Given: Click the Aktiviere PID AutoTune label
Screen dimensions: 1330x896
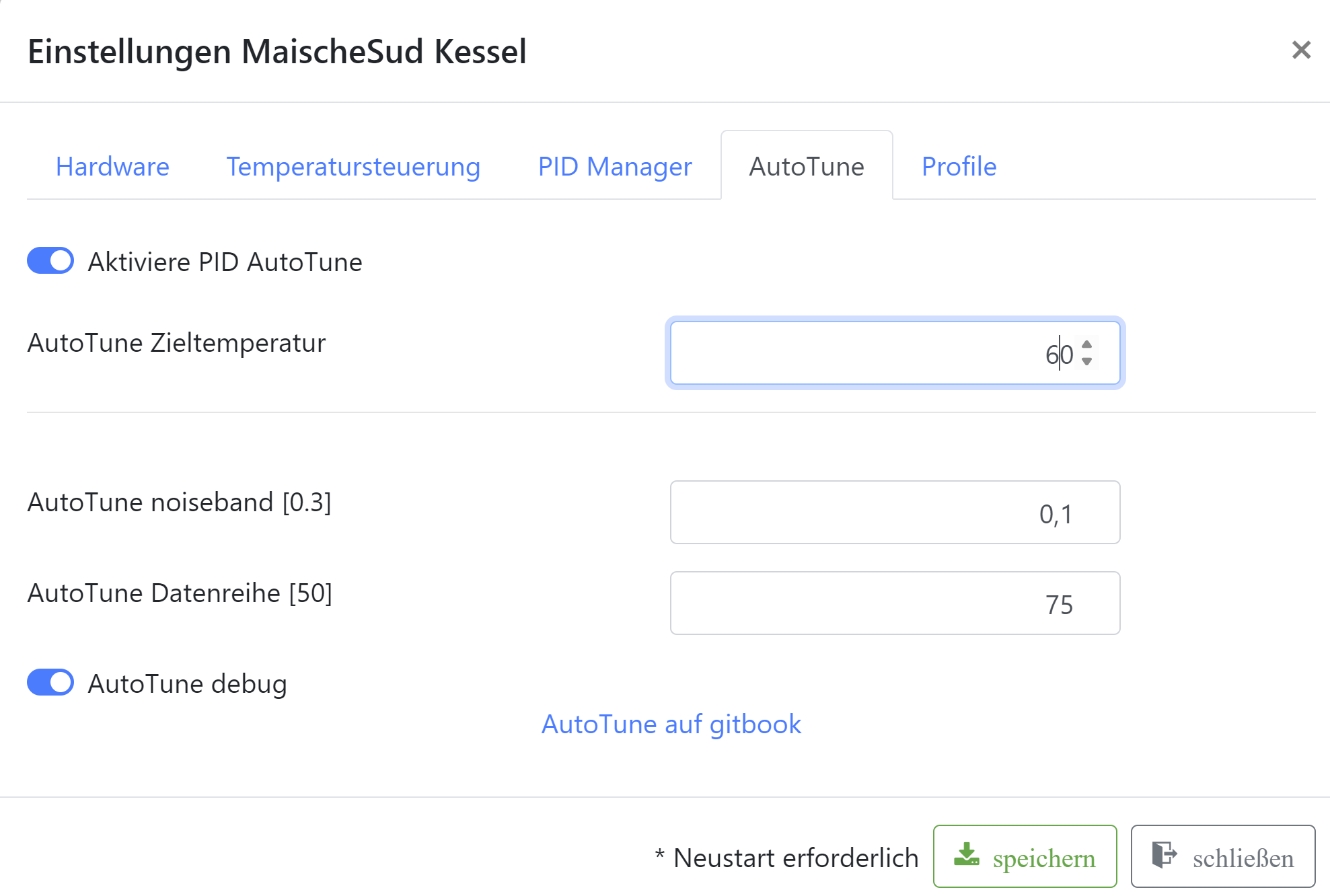Looking at the screenshot, I should pos(225,262).
